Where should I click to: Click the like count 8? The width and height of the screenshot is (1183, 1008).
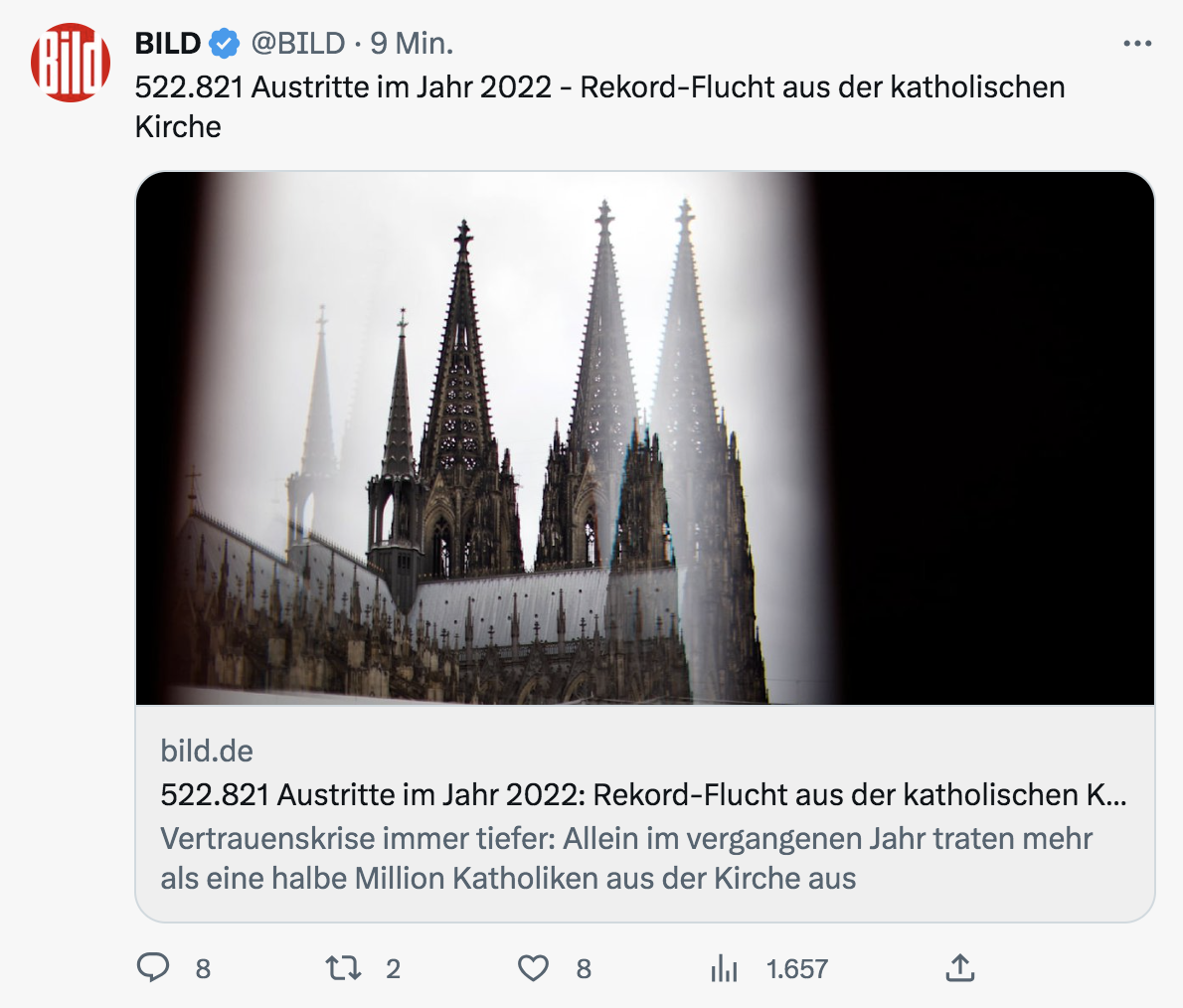point(584,969)
